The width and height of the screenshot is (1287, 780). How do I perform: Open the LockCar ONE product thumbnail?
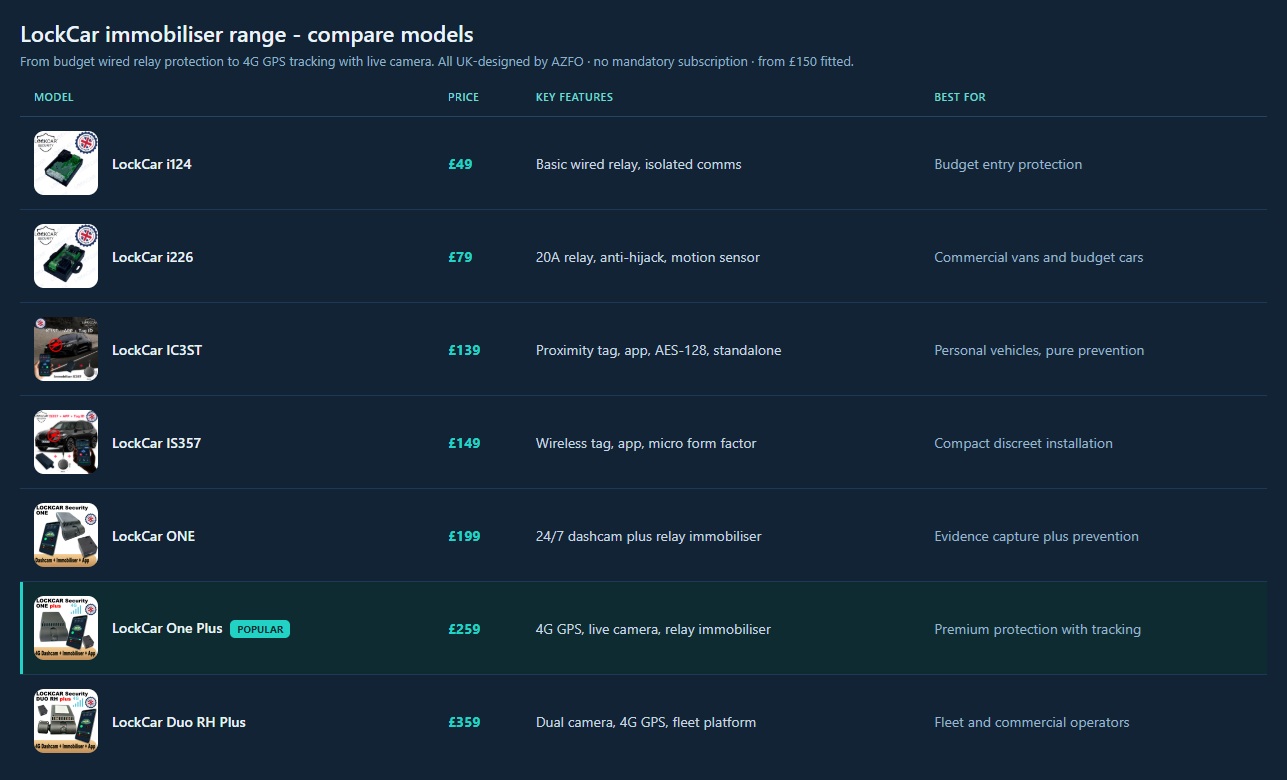pyautogui.click(x=66, y=535)
